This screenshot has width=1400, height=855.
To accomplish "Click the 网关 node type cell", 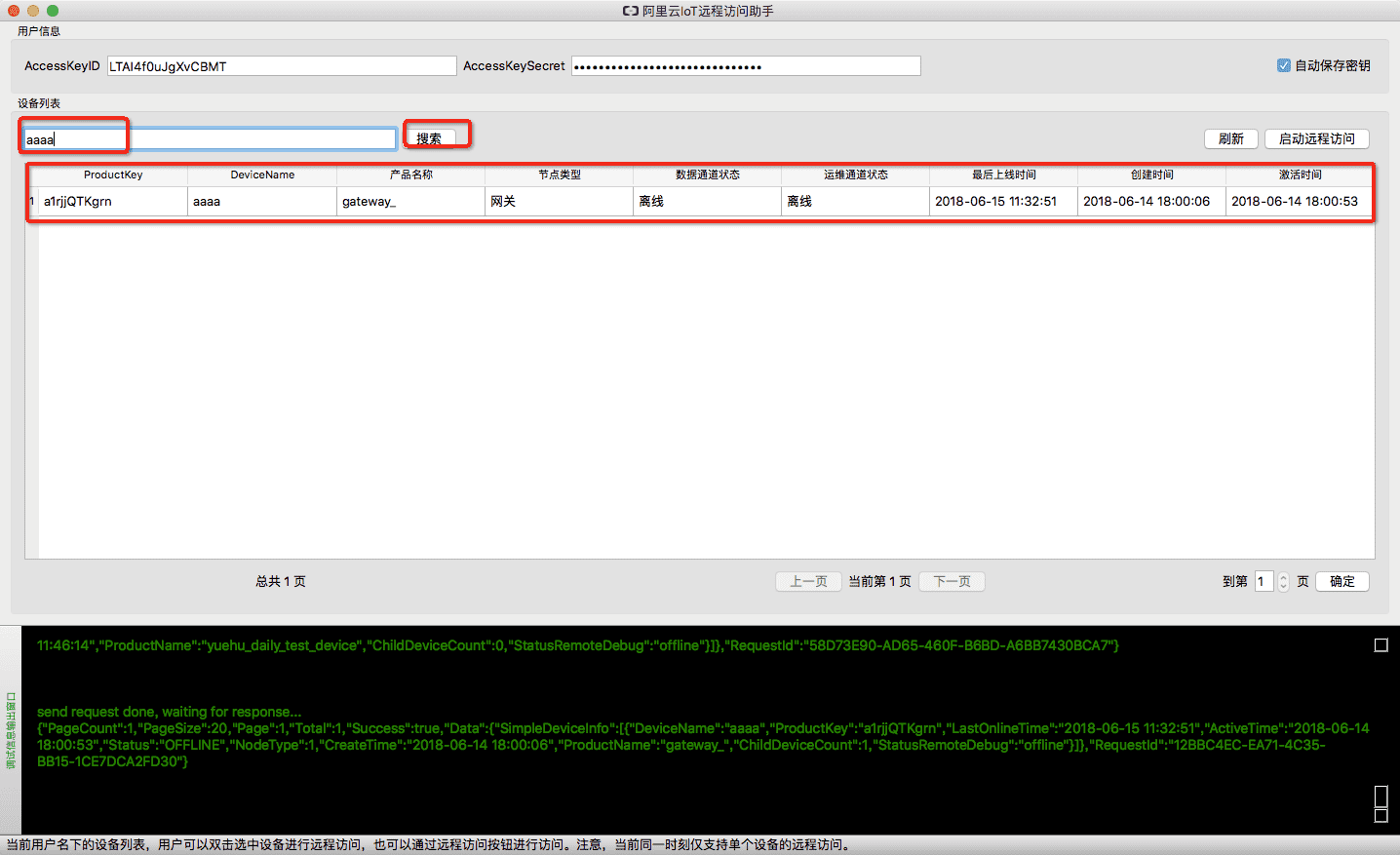I will pyautogui.click(x=559, y=202).
